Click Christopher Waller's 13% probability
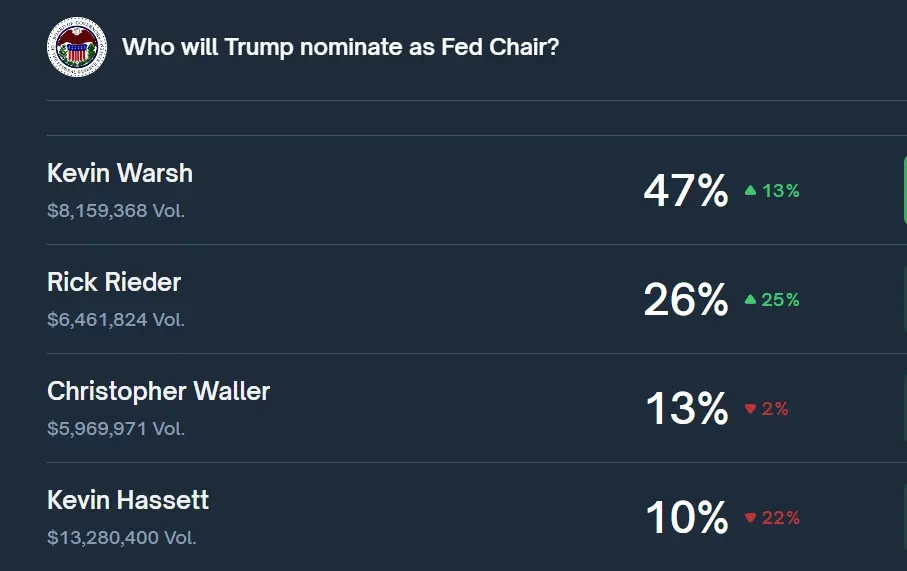The width and height of the screenshot is (907, 571). [686, 409]
